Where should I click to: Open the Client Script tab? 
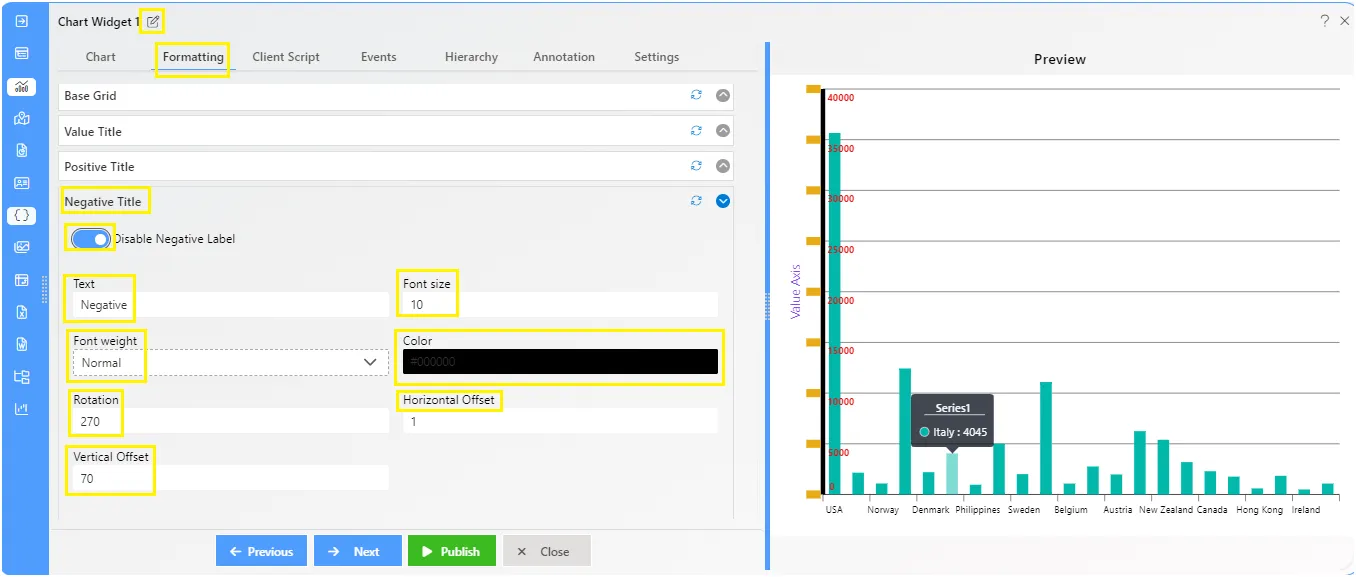pos(286,57)
